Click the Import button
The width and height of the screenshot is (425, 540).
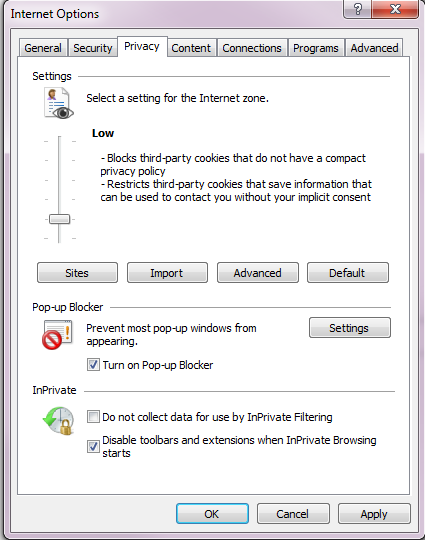(x=167, y=273)
